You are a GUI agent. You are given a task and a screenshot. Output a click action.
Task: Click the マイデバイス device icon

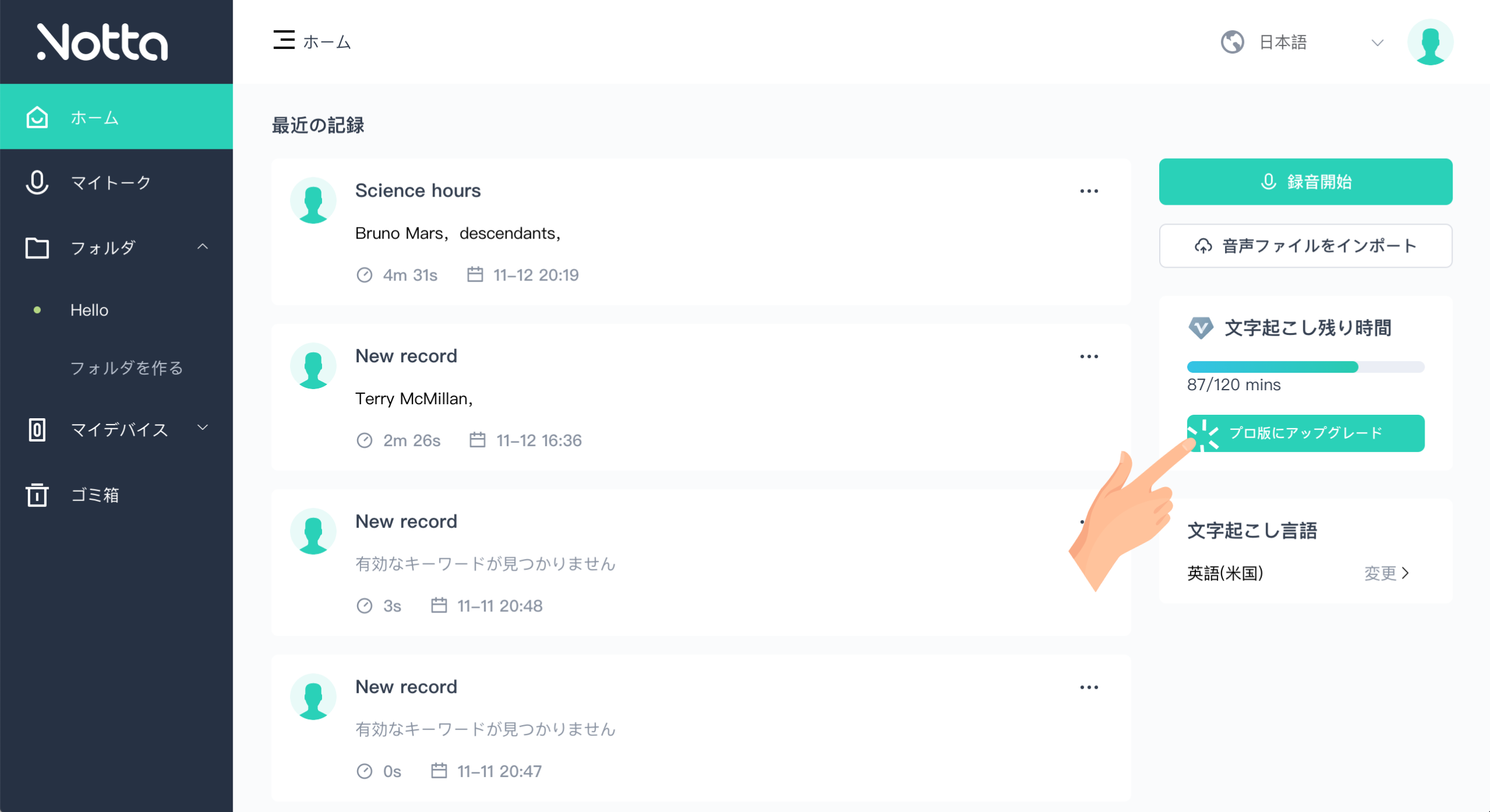36,429
